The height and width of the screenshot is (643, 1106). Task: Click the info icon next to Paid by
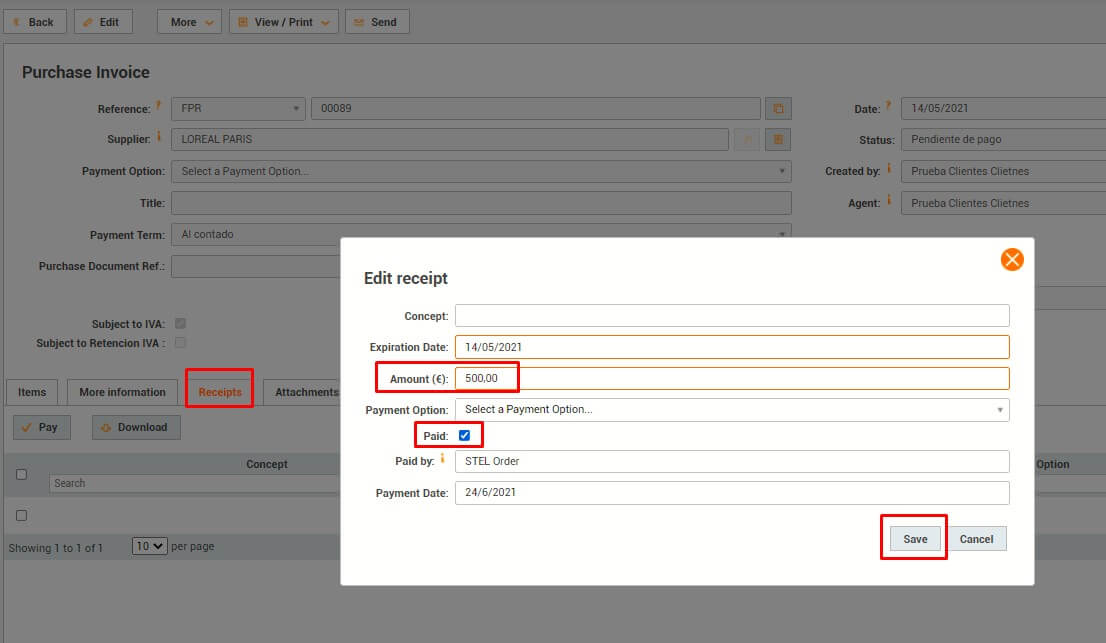(x=442, y=458)
